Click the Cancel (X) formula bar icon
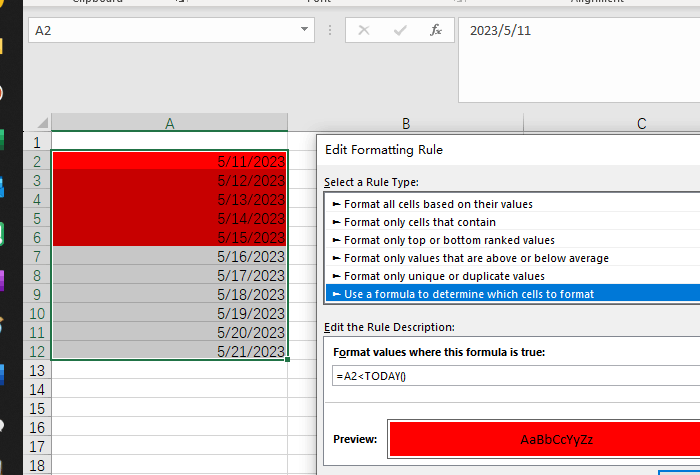The width and height of the screenshot is (700, 475). pos(364,30)
